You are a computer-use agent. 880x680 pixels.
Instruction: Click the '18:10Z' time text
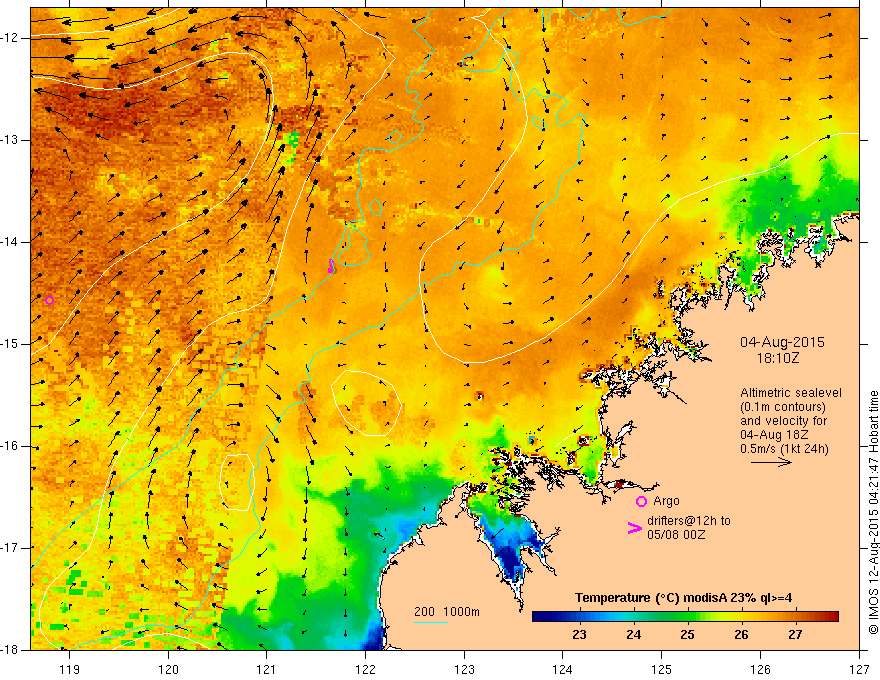(x=778, y=358)
